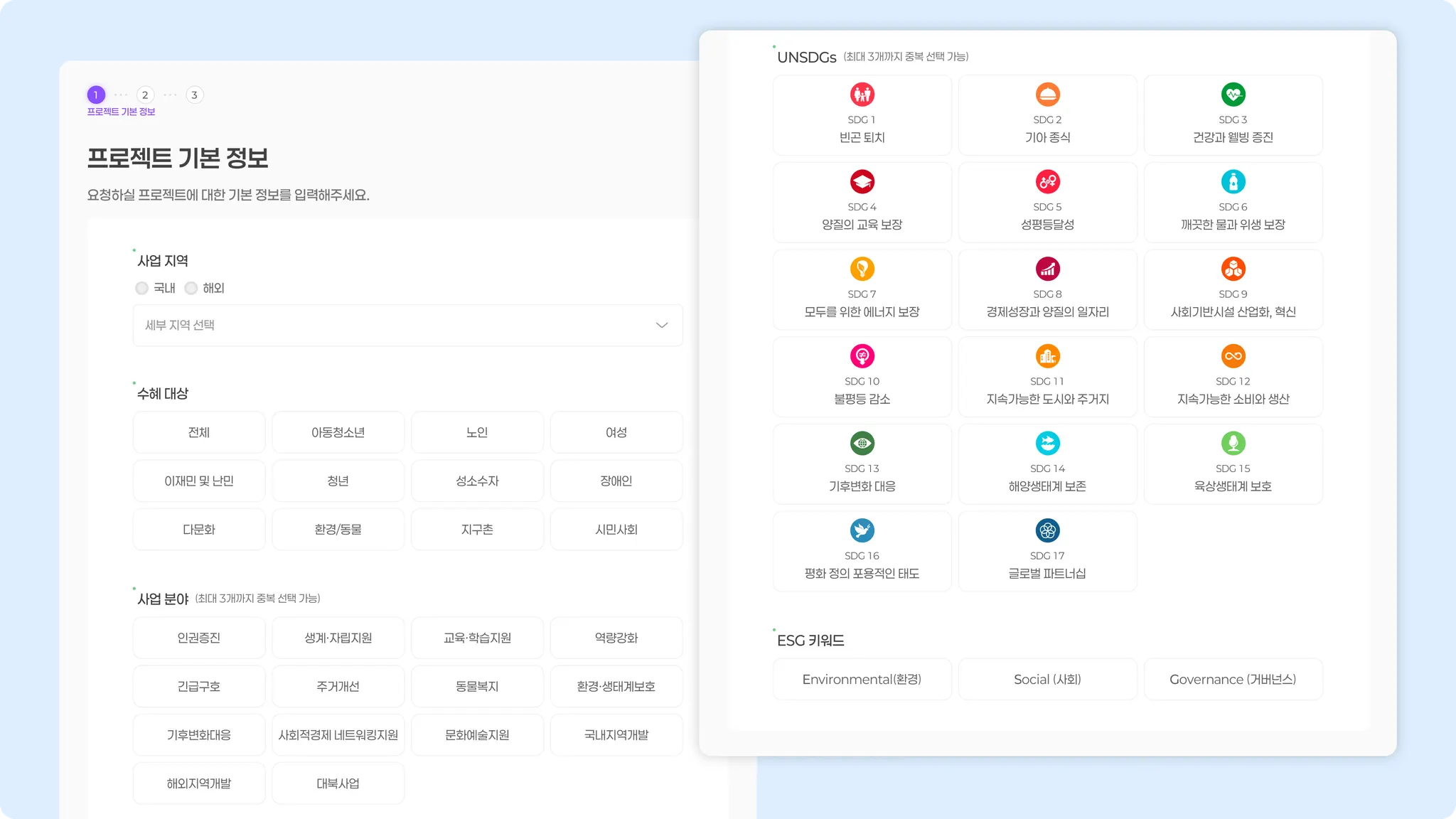This screenshot has height=819, width=1456.
Task: Select the 대북사업 field option
Action: pyautogui.click(x=338, y=783)
